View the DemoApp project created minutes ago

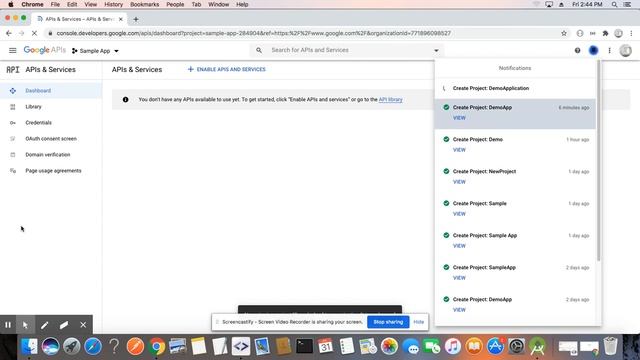coord(459,118)
